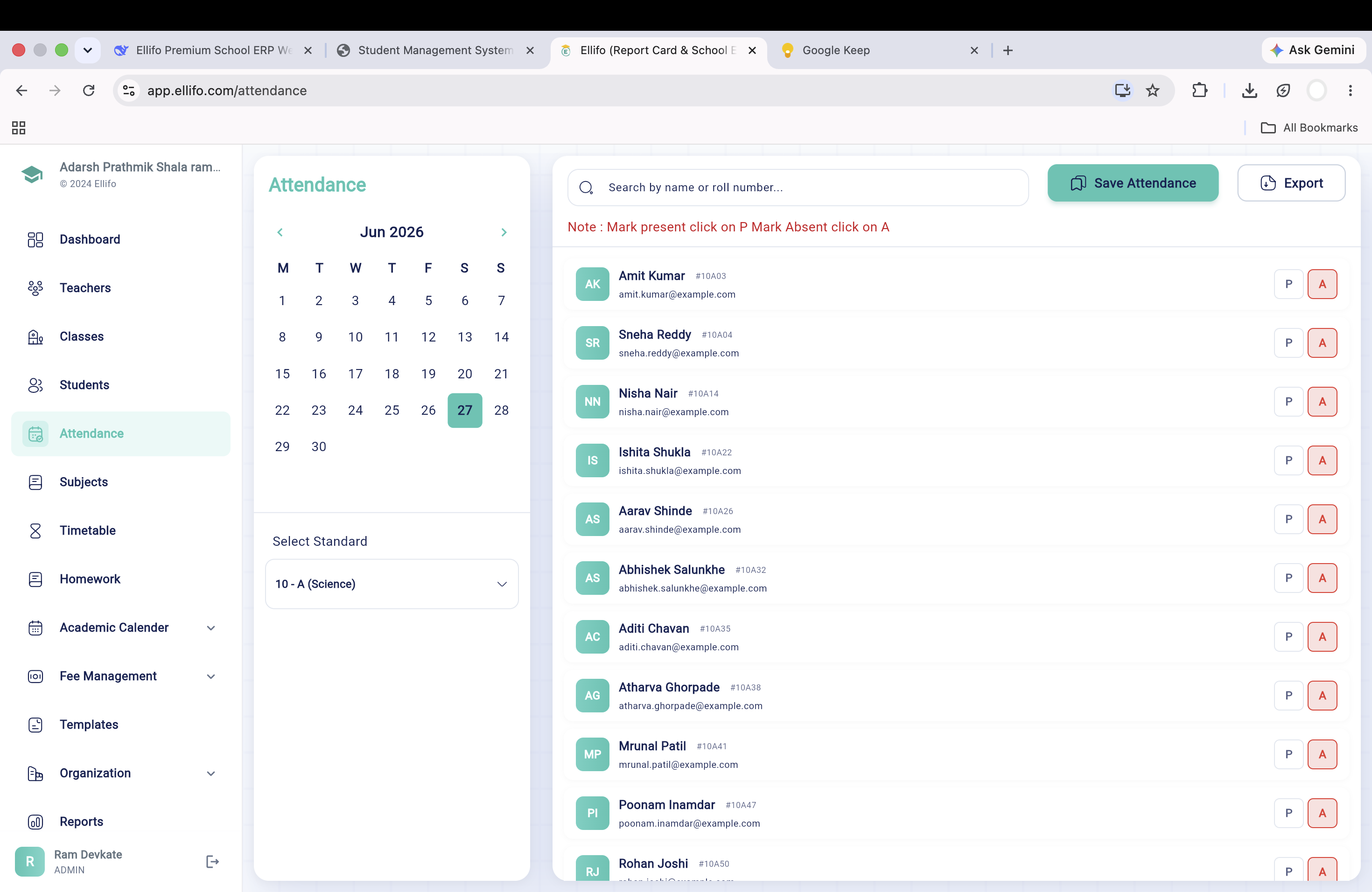1372x892 pixels.
Task: Open the Chrome three-dot menu
Action: (1350, 91)
